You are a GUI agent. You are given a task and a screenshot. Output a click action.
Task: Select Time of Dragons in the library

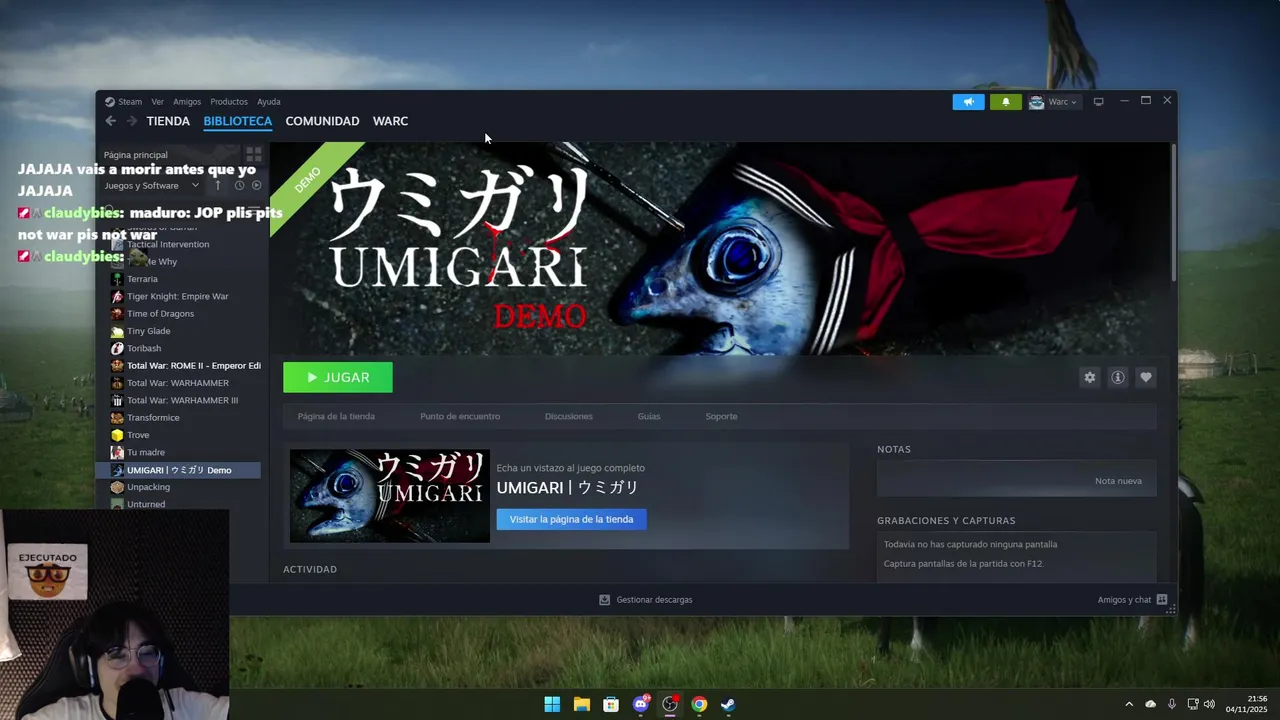click(160, 313)
